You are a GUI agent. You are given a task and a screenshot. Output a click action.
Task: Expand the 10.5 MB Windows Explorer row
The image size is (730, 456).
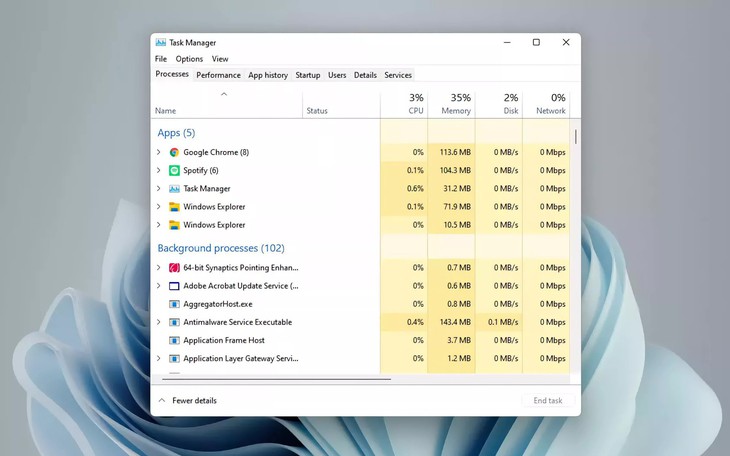[x=159, y=225]
